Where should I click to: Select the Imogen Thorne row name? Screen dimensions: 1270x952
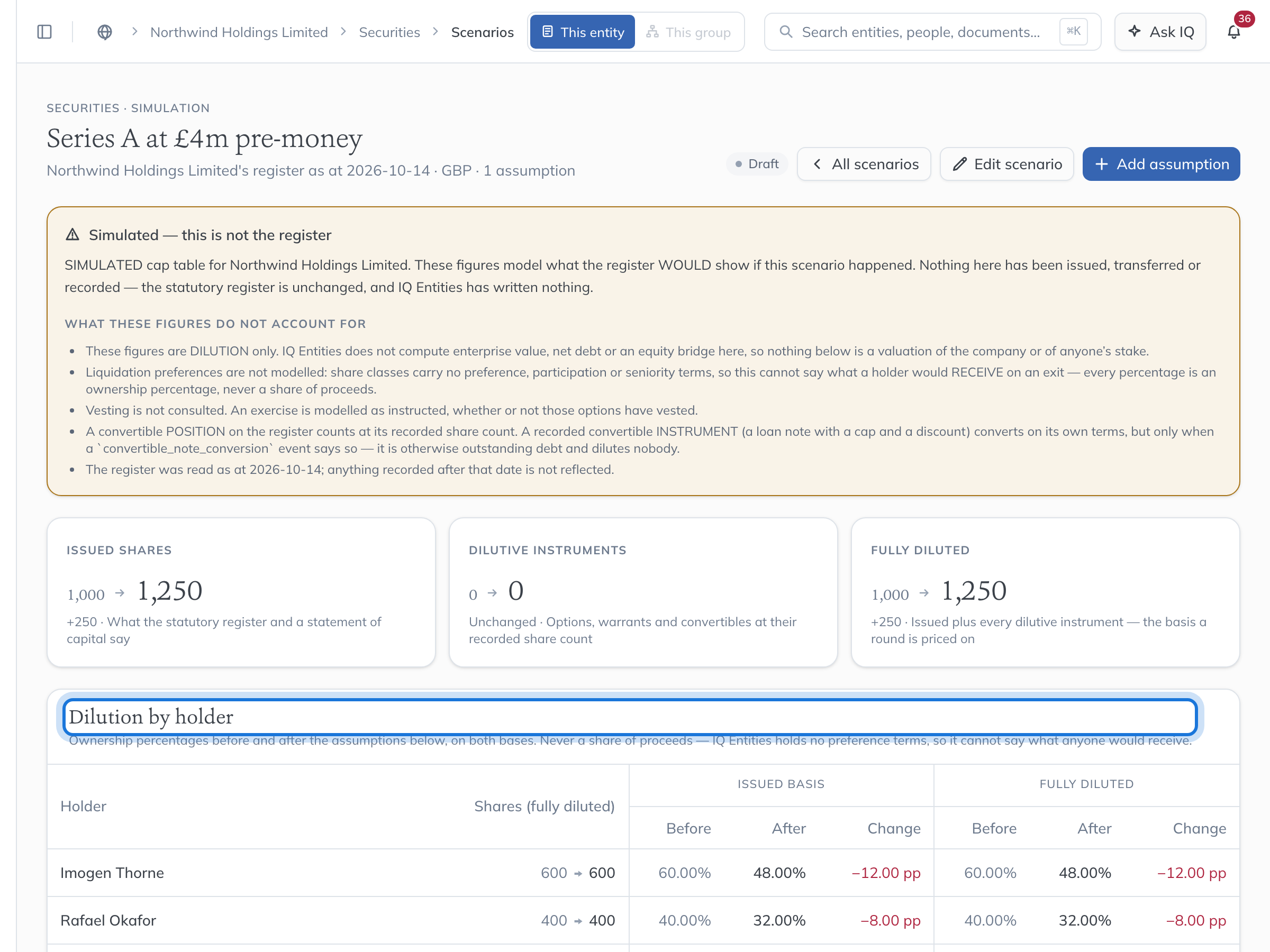pos(112,873)
